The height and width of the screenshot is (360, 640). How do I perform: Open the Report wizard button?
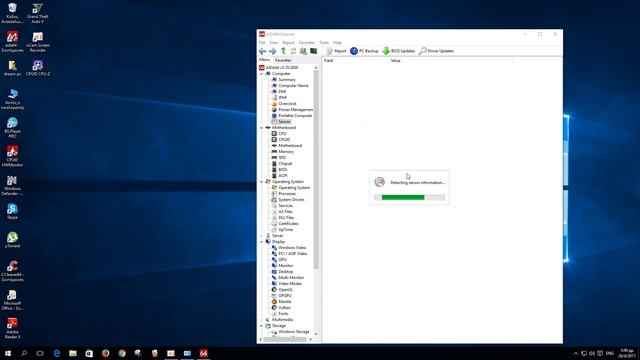click(x=337, y=51)
